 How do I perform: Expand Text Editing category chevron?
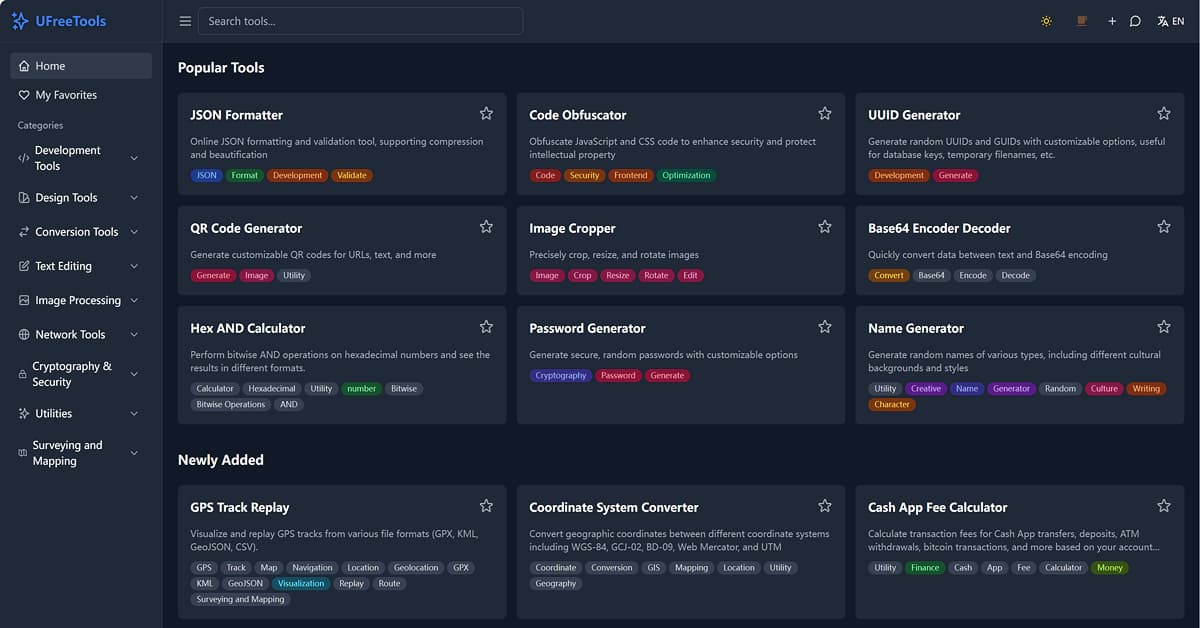pyautogui.click(x=134, y=266)
